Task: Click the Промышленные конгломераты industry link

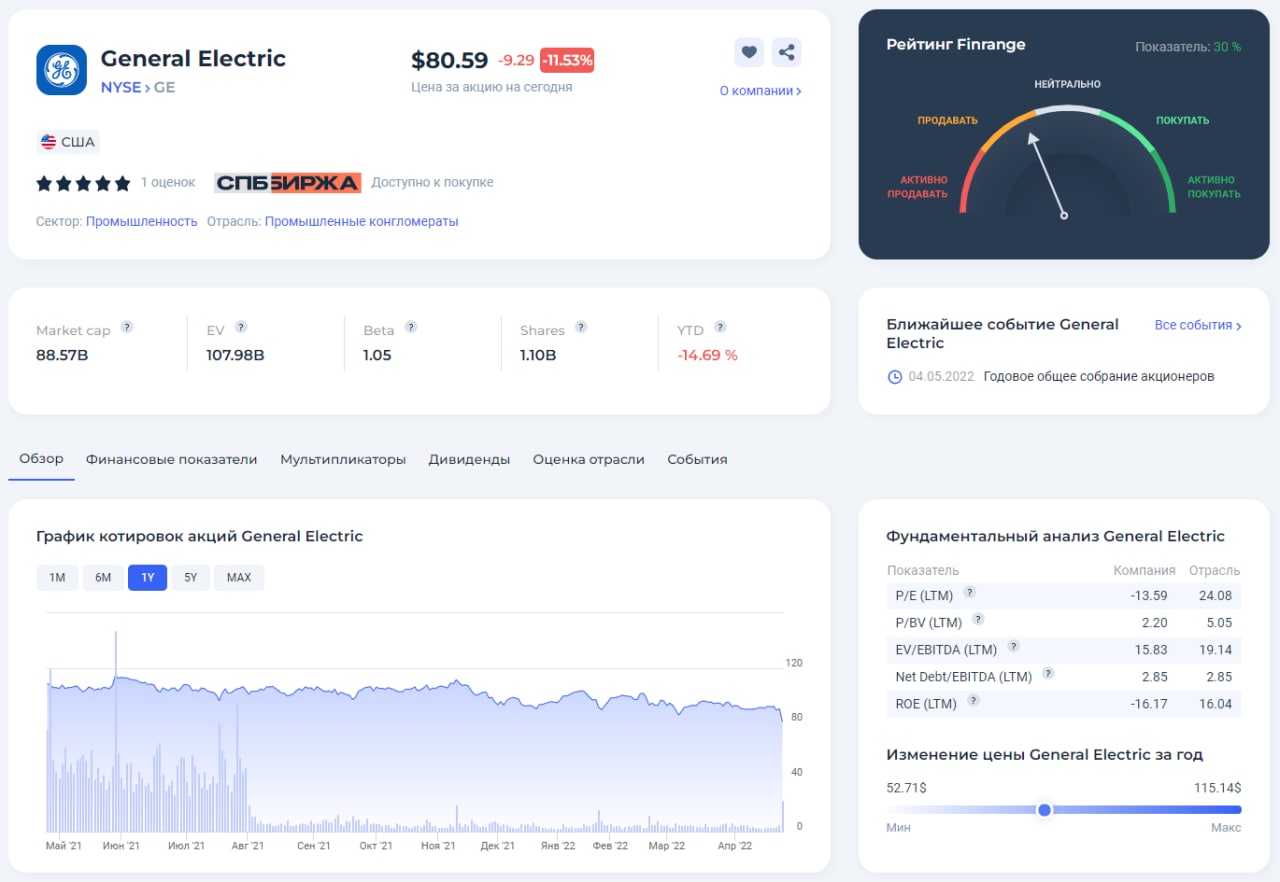Action: (x=361, y=221)
